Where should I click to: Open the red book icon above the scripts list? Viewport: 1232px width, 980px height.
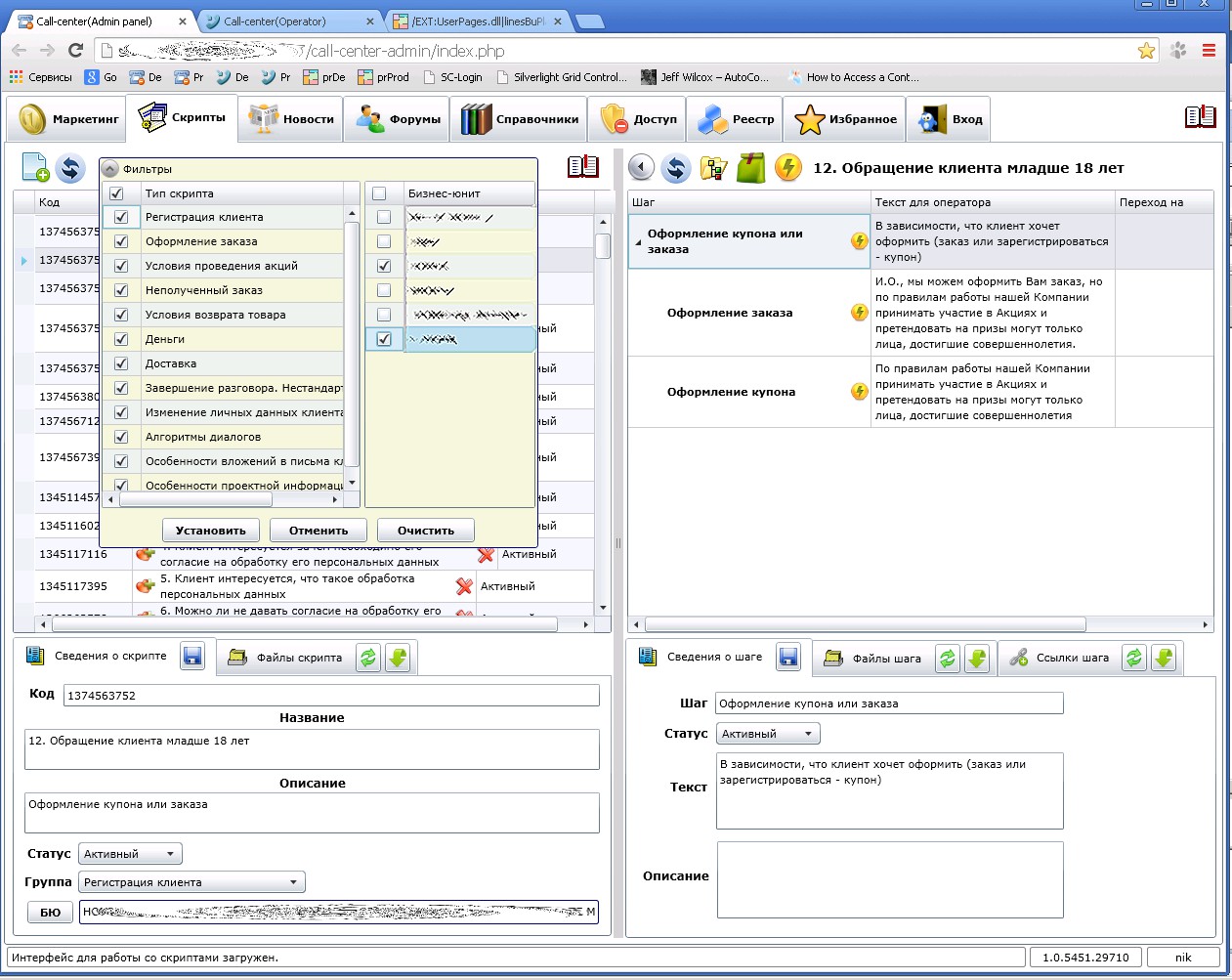click(x=583, y=167)
